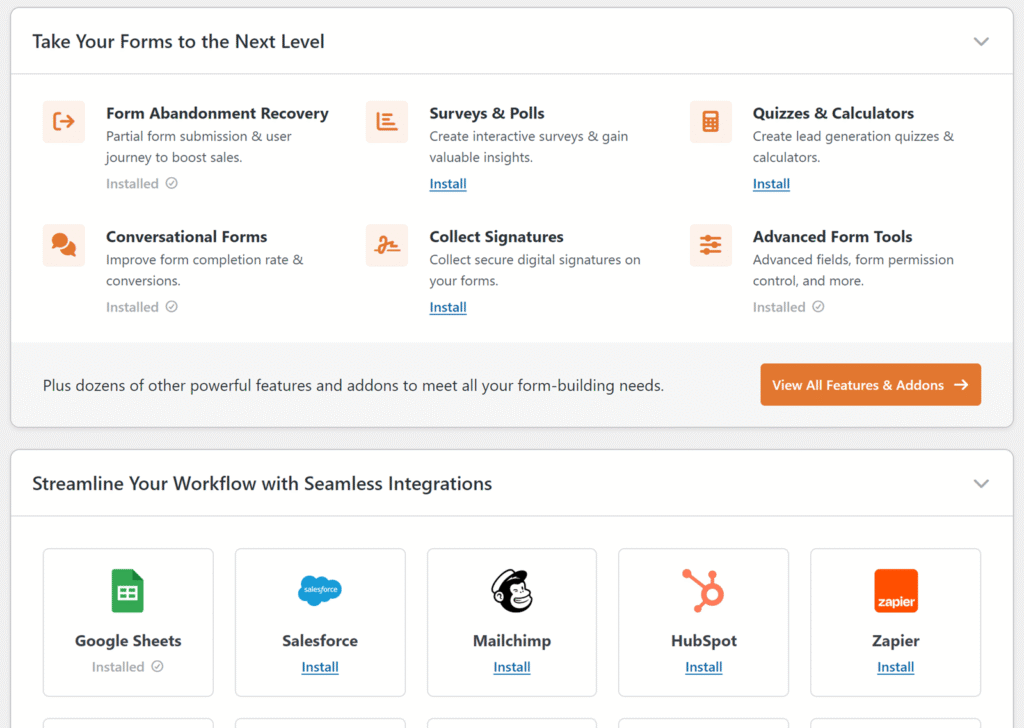
Task: Install the Collect Signatures addon
Action: pos(448,307)
